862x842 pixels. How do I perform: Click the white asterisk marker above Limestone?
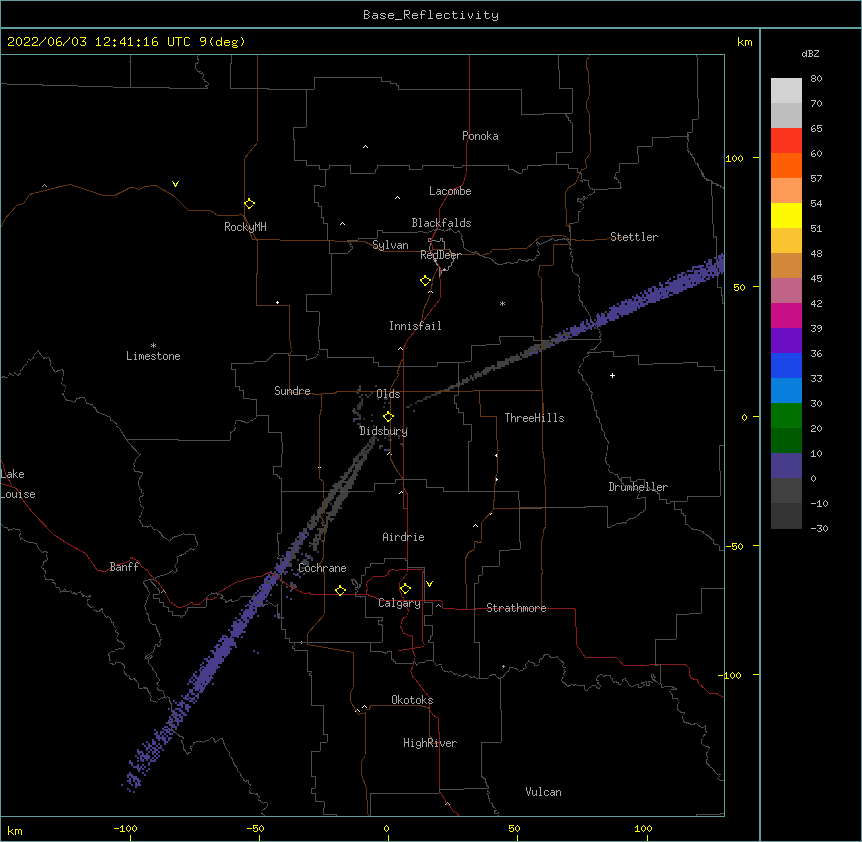coord(153,346)
